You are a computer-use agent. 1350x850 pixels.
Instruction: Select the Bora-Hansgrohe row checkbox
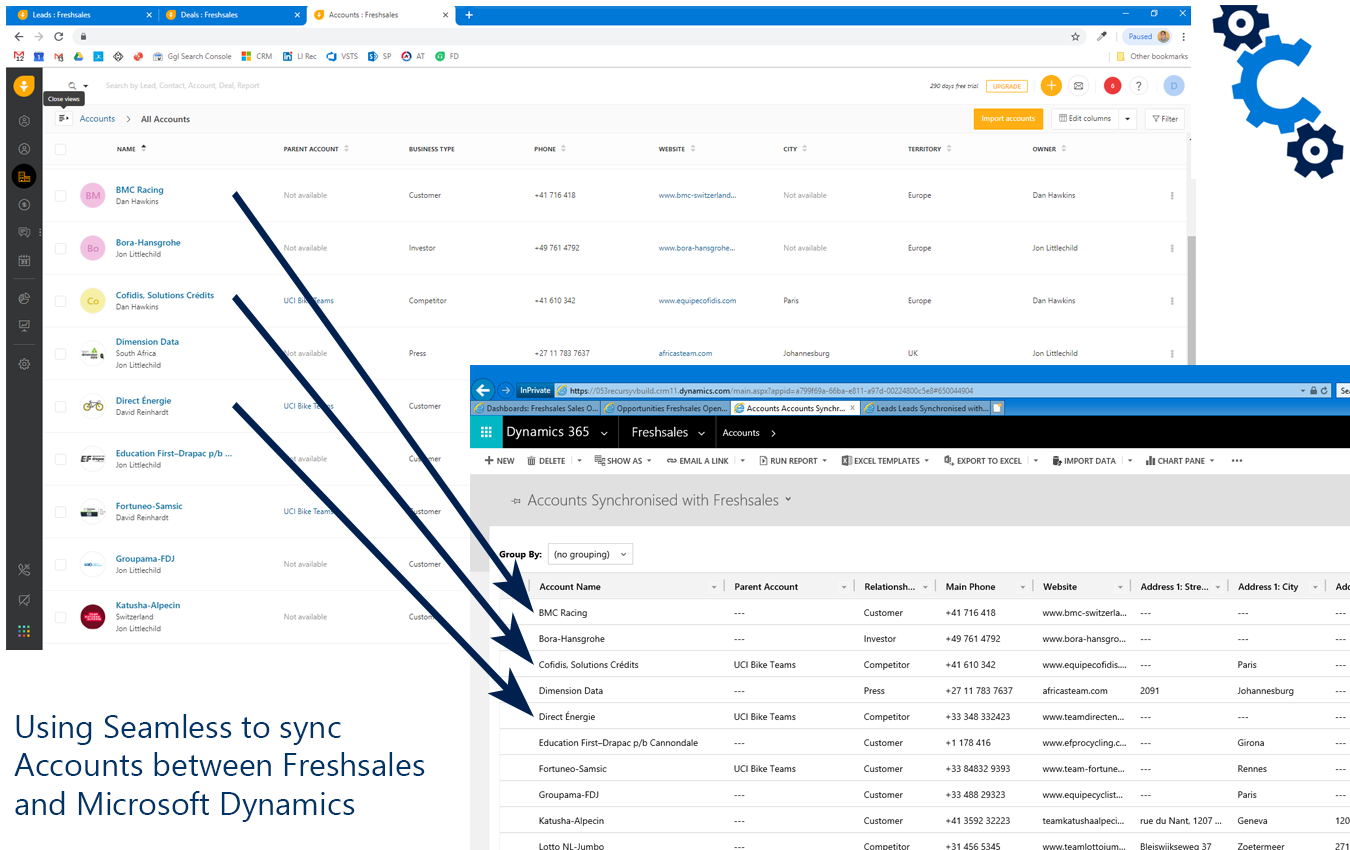point(60,248)
